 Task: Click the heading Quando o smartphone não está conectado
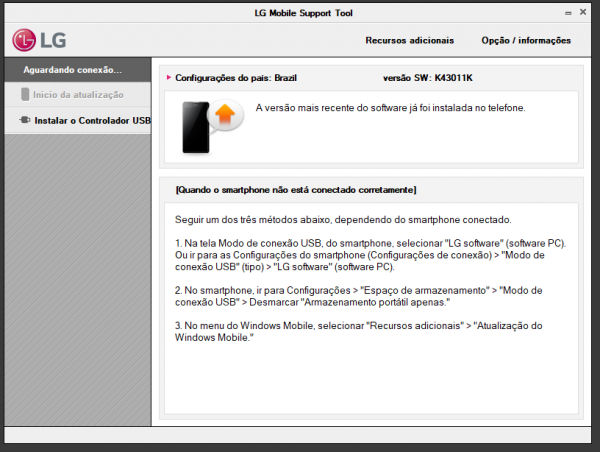pos(296,190)
